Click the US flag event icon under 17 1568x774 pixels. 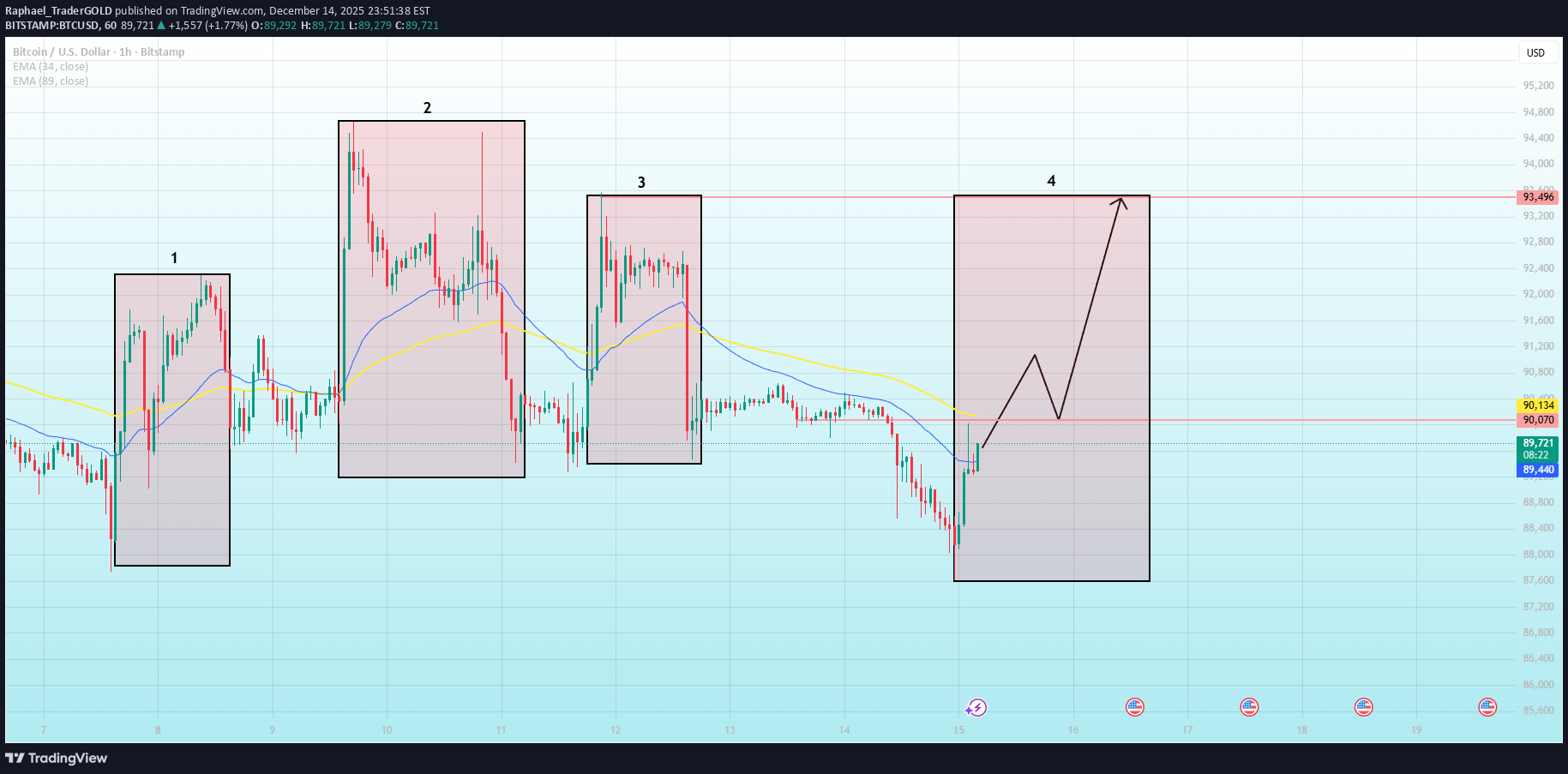coord(1248,707)
